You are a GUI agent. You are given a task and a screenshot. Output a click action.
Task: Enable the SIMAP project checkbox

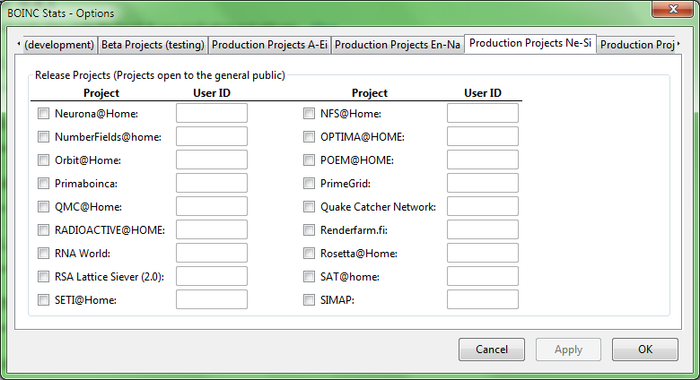pos(309,300)
